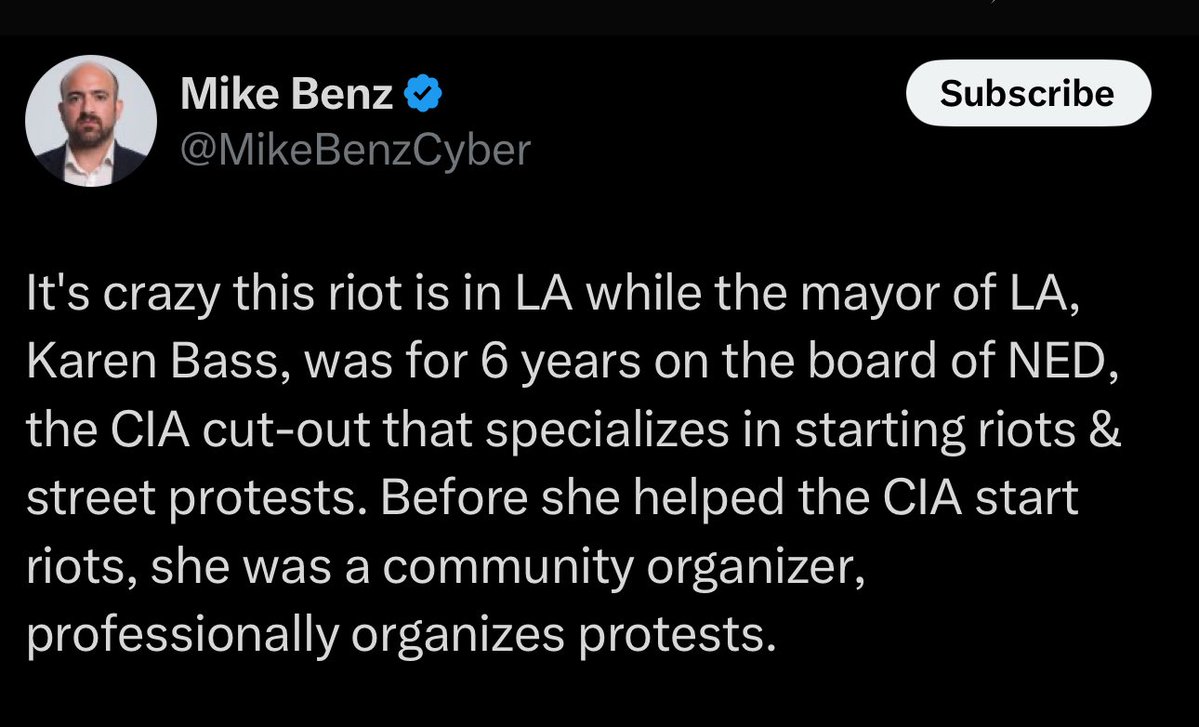The image size is (1199, 727).
Task: Open the @MikeBenzCyber handle
Action: (355, 150)
